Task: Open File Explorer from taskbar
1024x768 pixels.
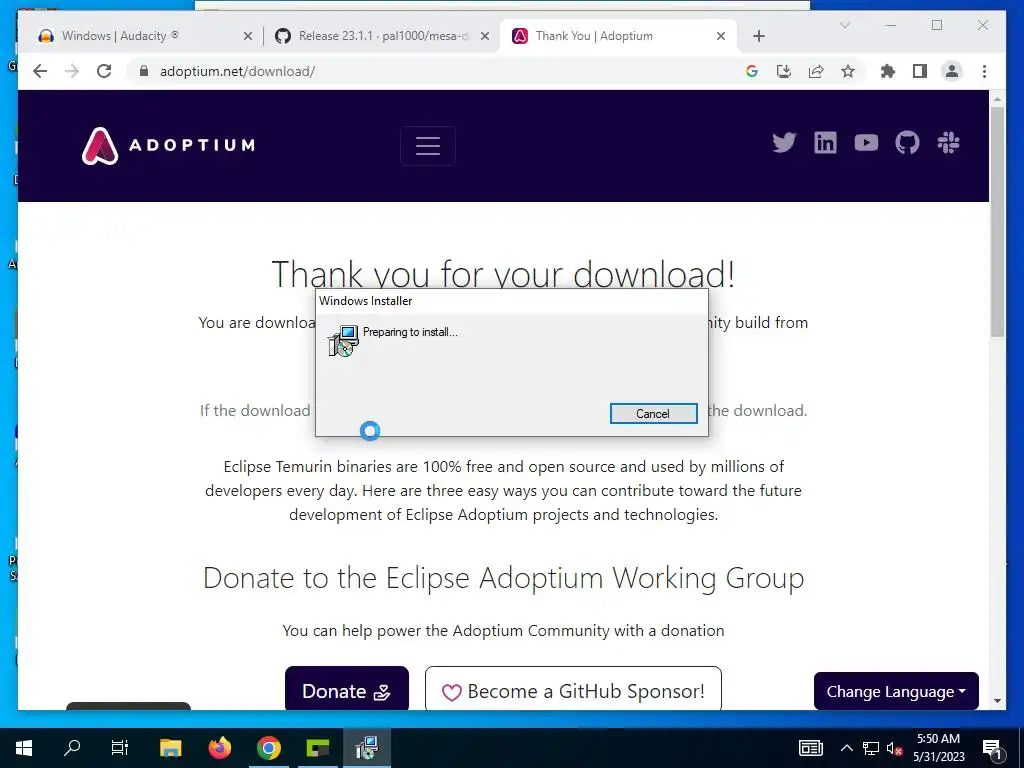Action: tap(170, 748)
